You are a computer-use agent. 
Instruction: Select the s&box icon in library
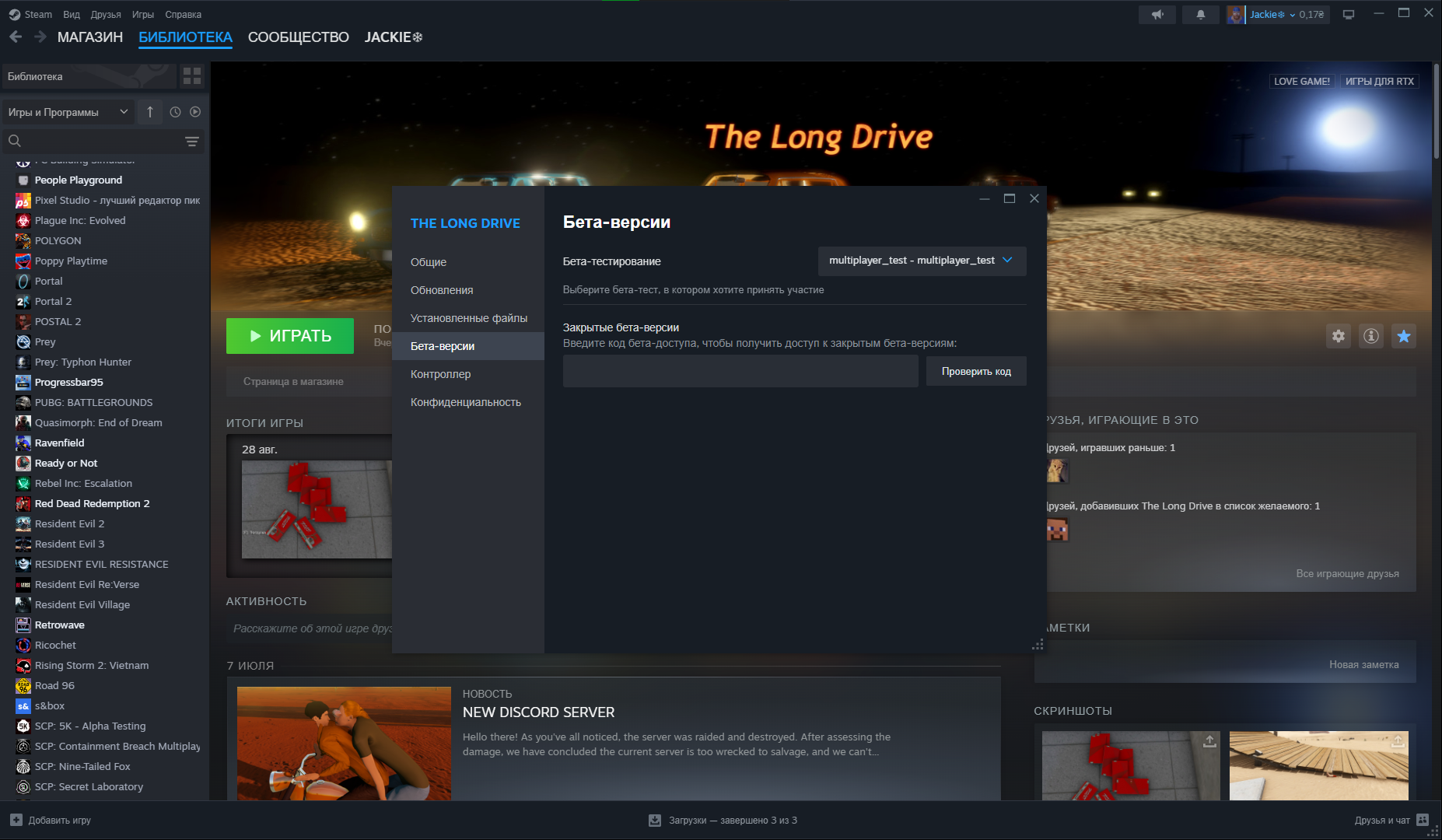coord(23,705)
